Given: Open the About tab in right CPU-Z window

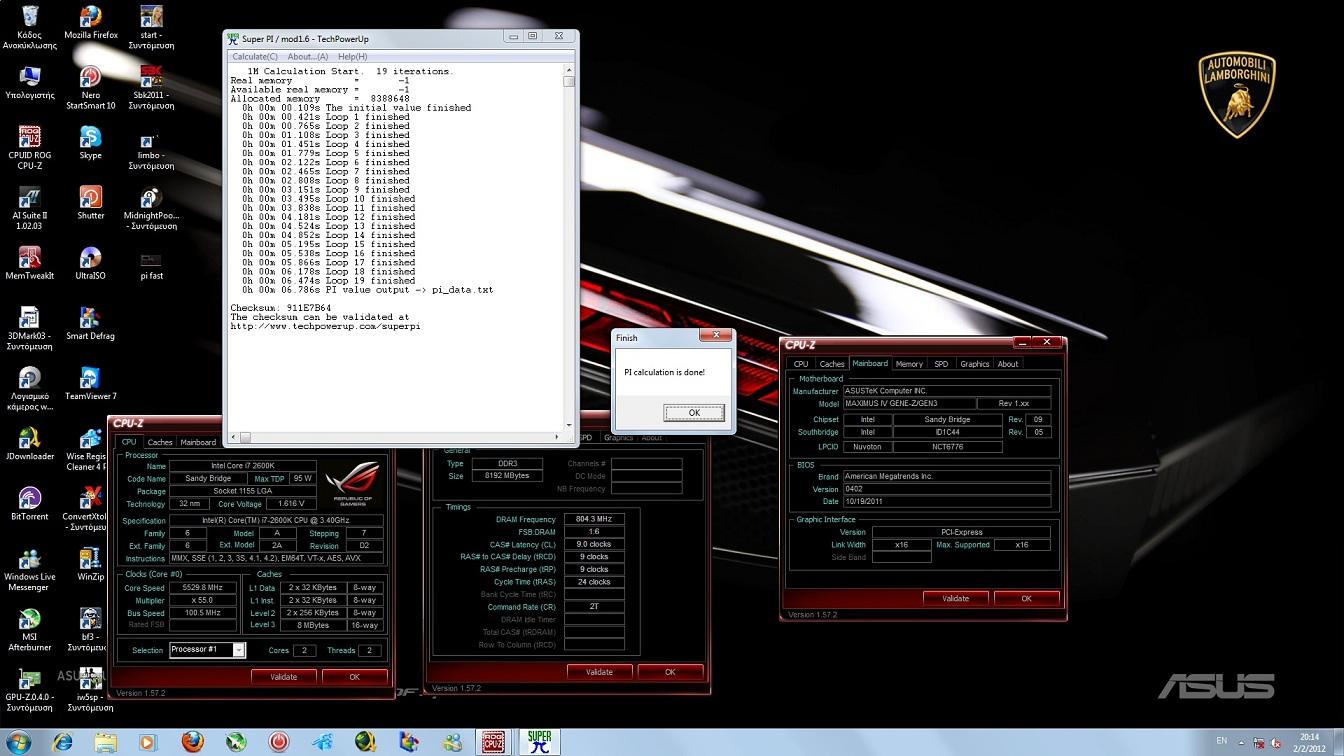Looking at the screenshot, I should (x=1008, y=364).
